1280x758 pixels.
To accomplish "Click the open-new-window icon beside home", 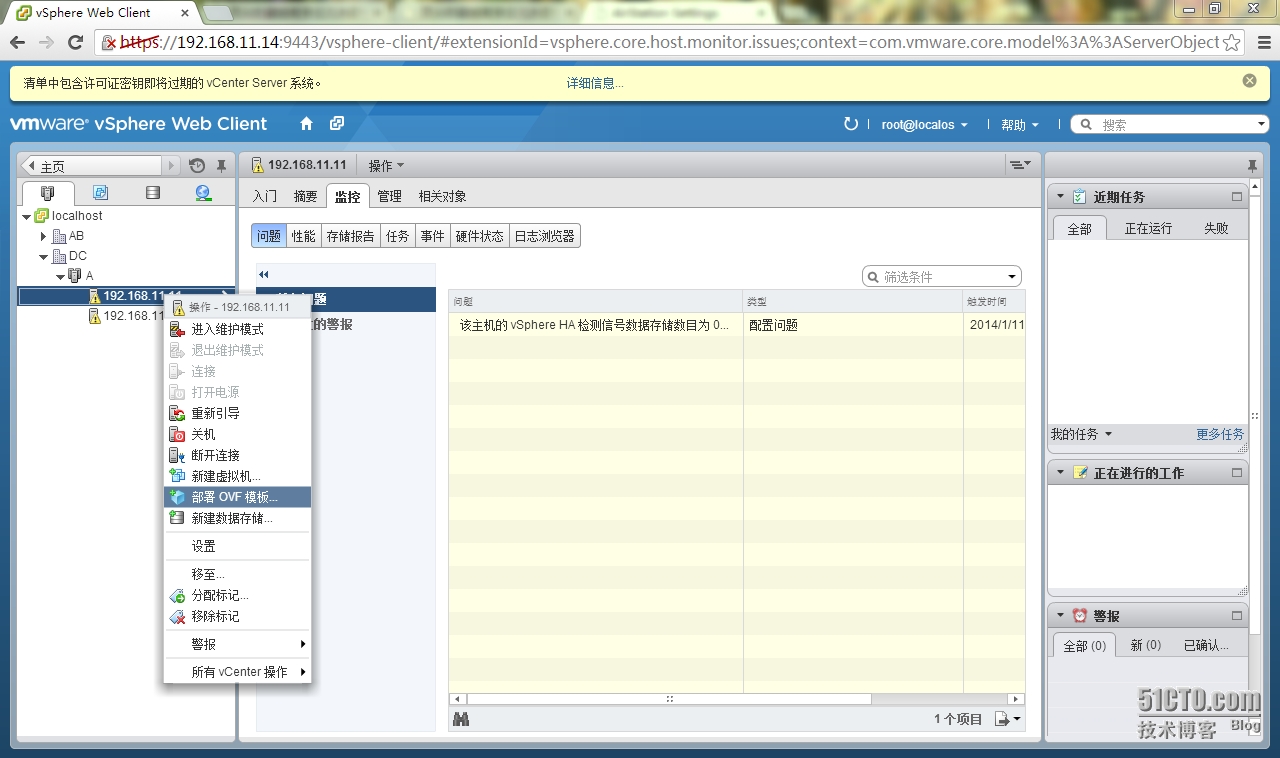I will point(337,124).
